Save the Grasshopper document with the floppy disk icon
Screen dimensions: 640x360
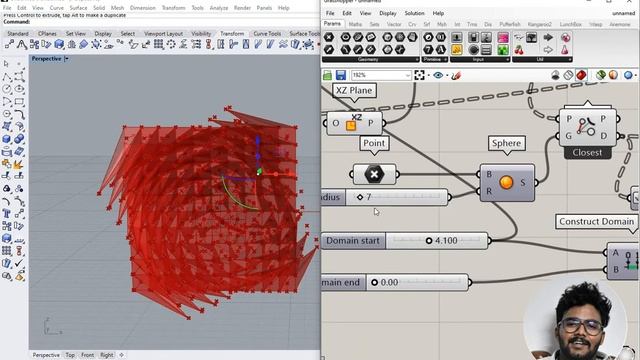click(x=341, y=75)
